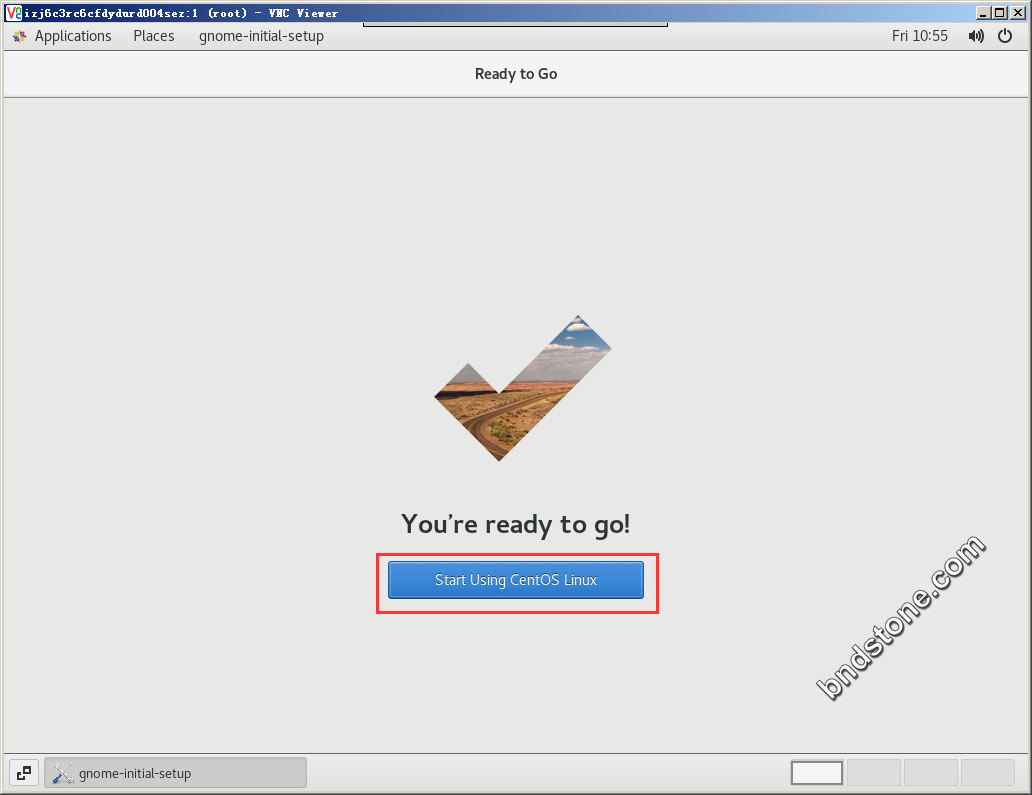The image size is (1032, 795).
Task: Open the Places menu
Action: coord(154,36)
